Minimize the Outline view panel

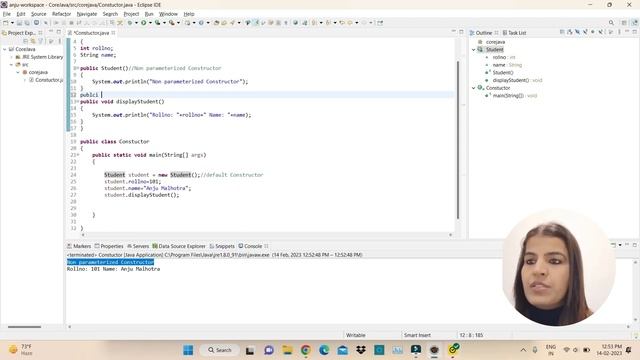coord(627,32)
